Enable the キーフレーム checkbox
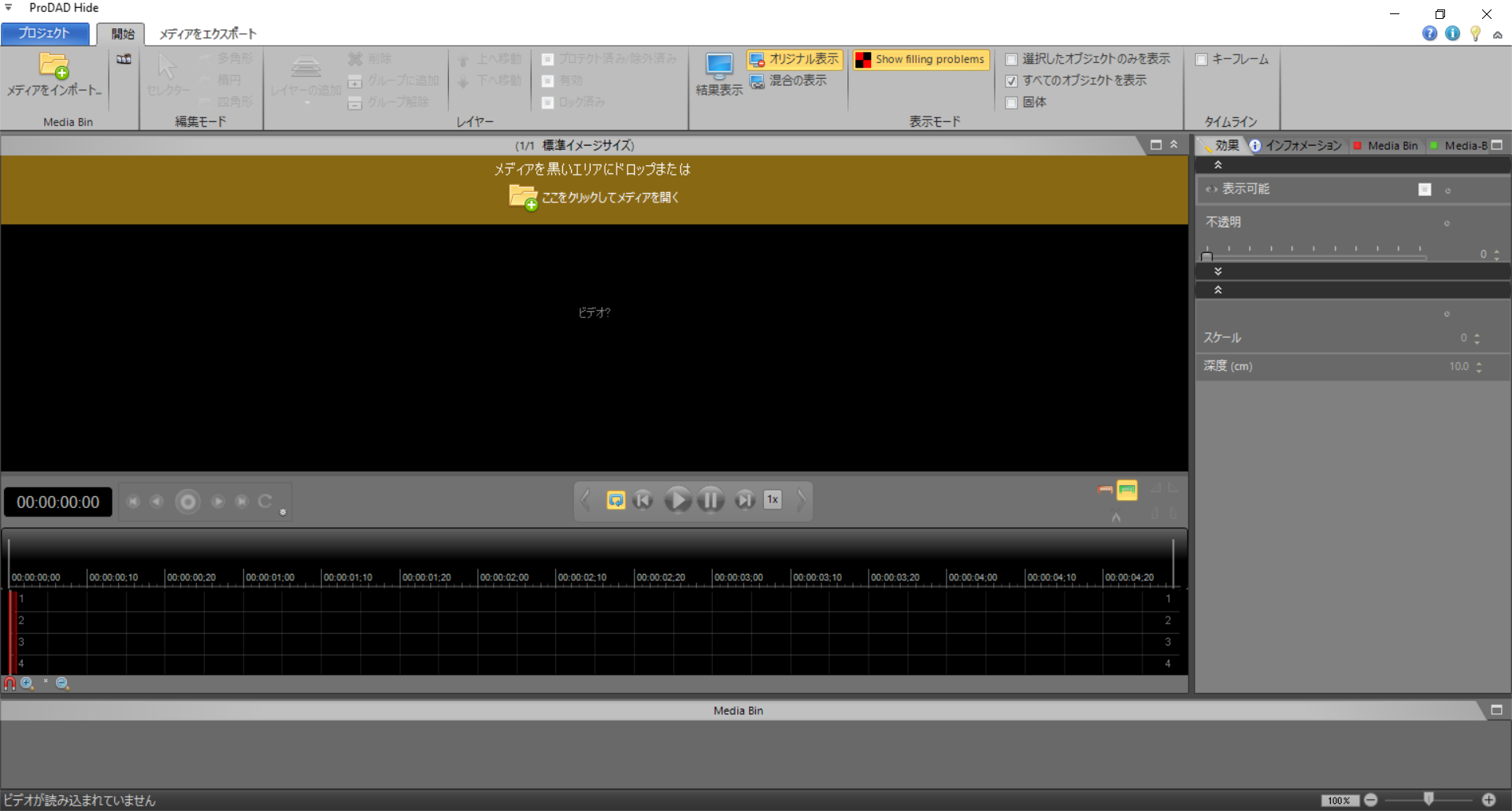Viewport: 1512px width, 811px height. pyautogui.click(x=1201, y=59)
